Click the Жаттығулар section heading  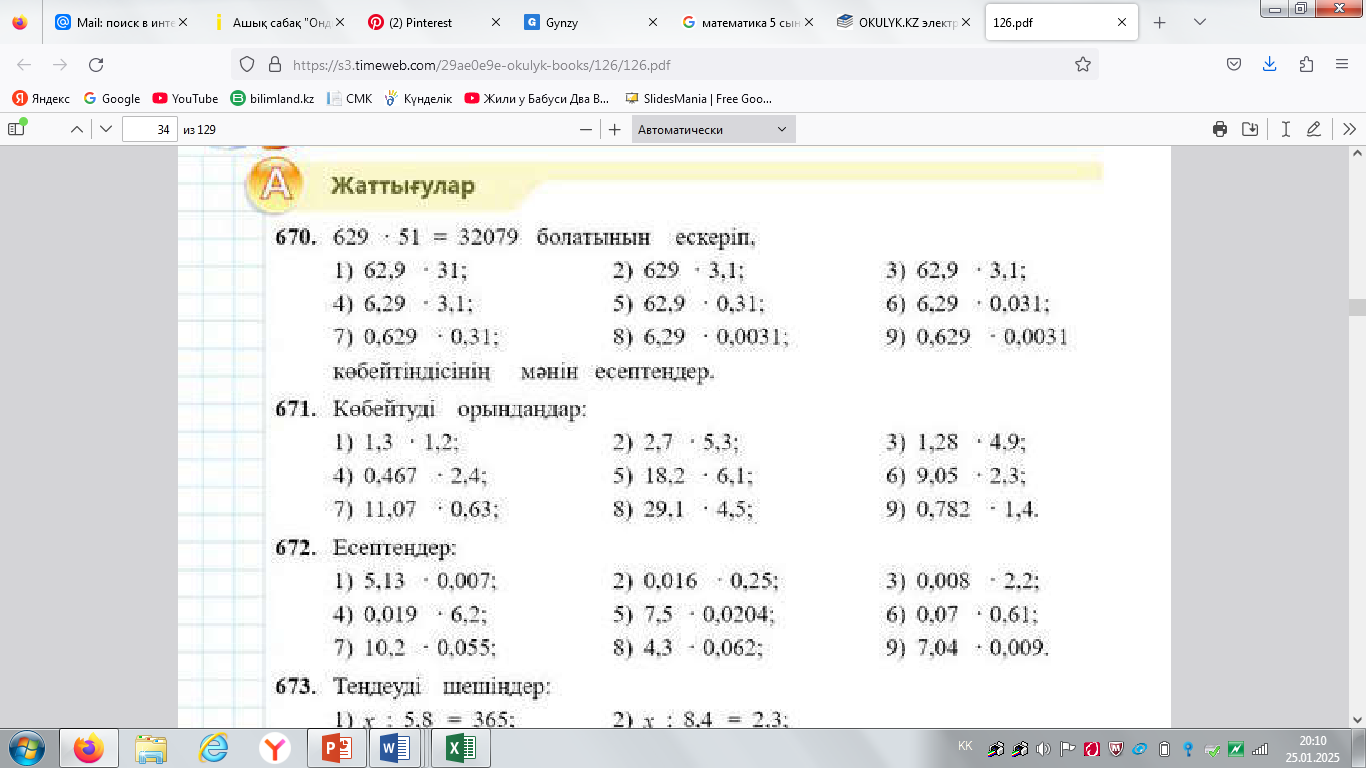pyautogui.click(x=403, y=186)
